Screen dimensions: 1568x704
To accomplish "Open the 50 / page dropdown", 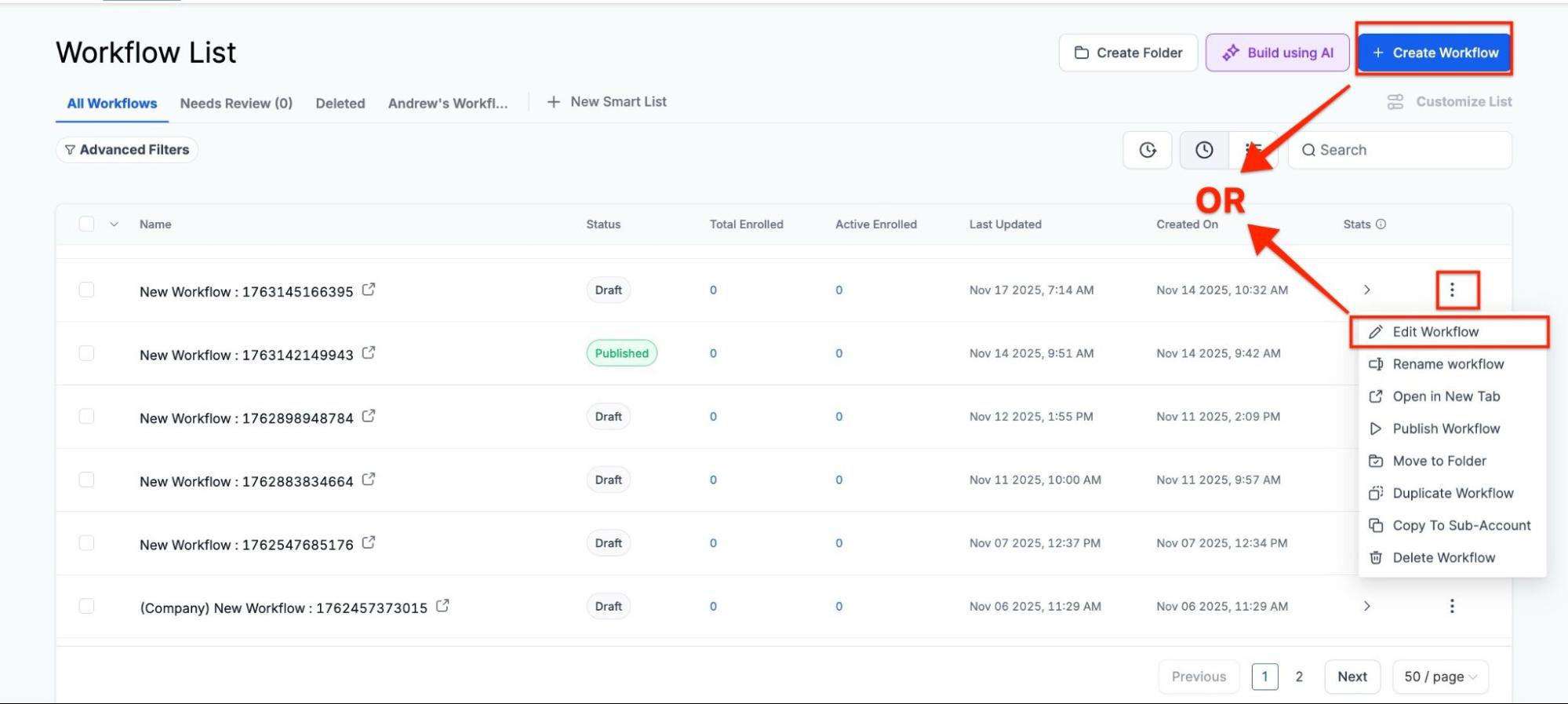I will pyautogui.click(x=1440, y=677).
